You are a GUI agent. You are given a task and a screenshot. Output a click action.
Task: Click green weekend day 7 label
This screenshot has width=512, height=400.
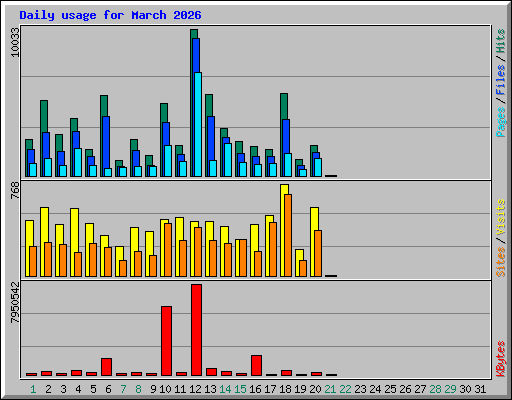click(x=123, y=389)
